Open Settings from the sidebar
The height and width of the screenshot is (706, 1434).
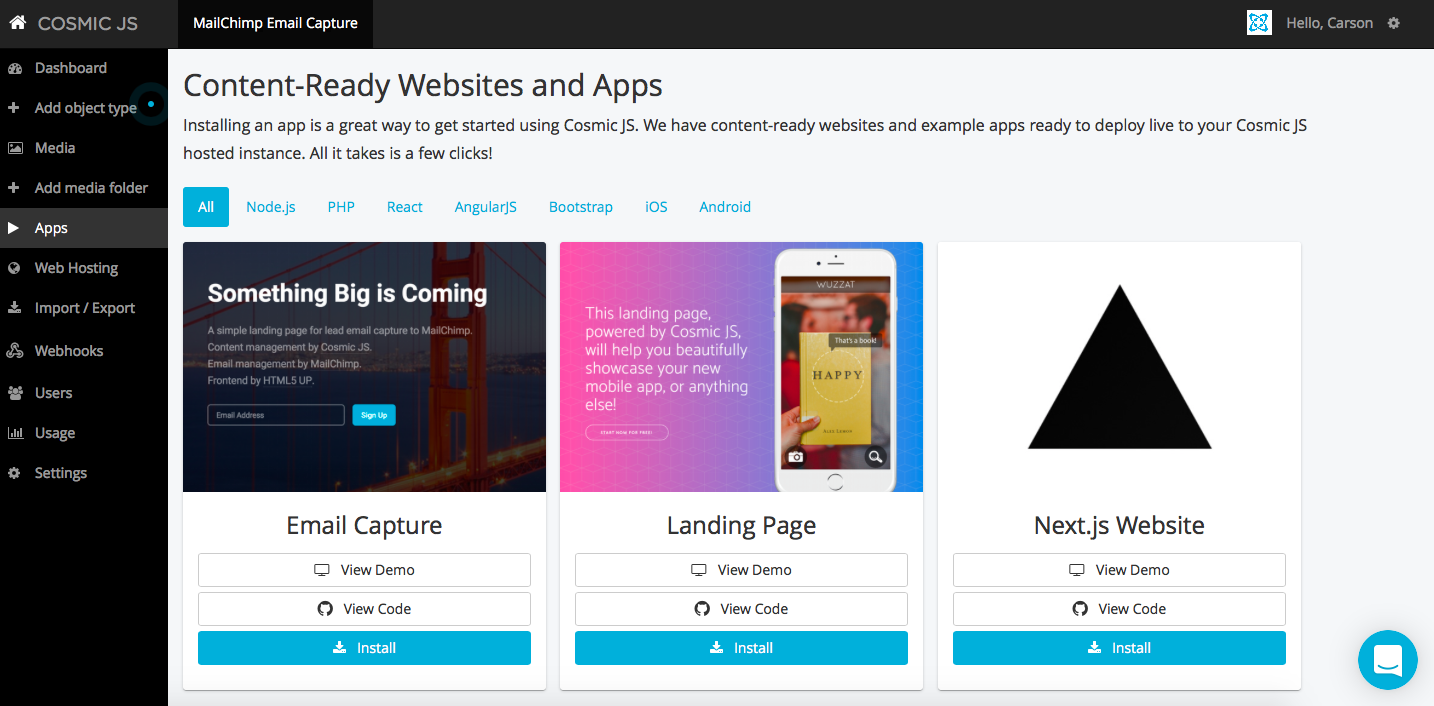click(x=84, y=473)
